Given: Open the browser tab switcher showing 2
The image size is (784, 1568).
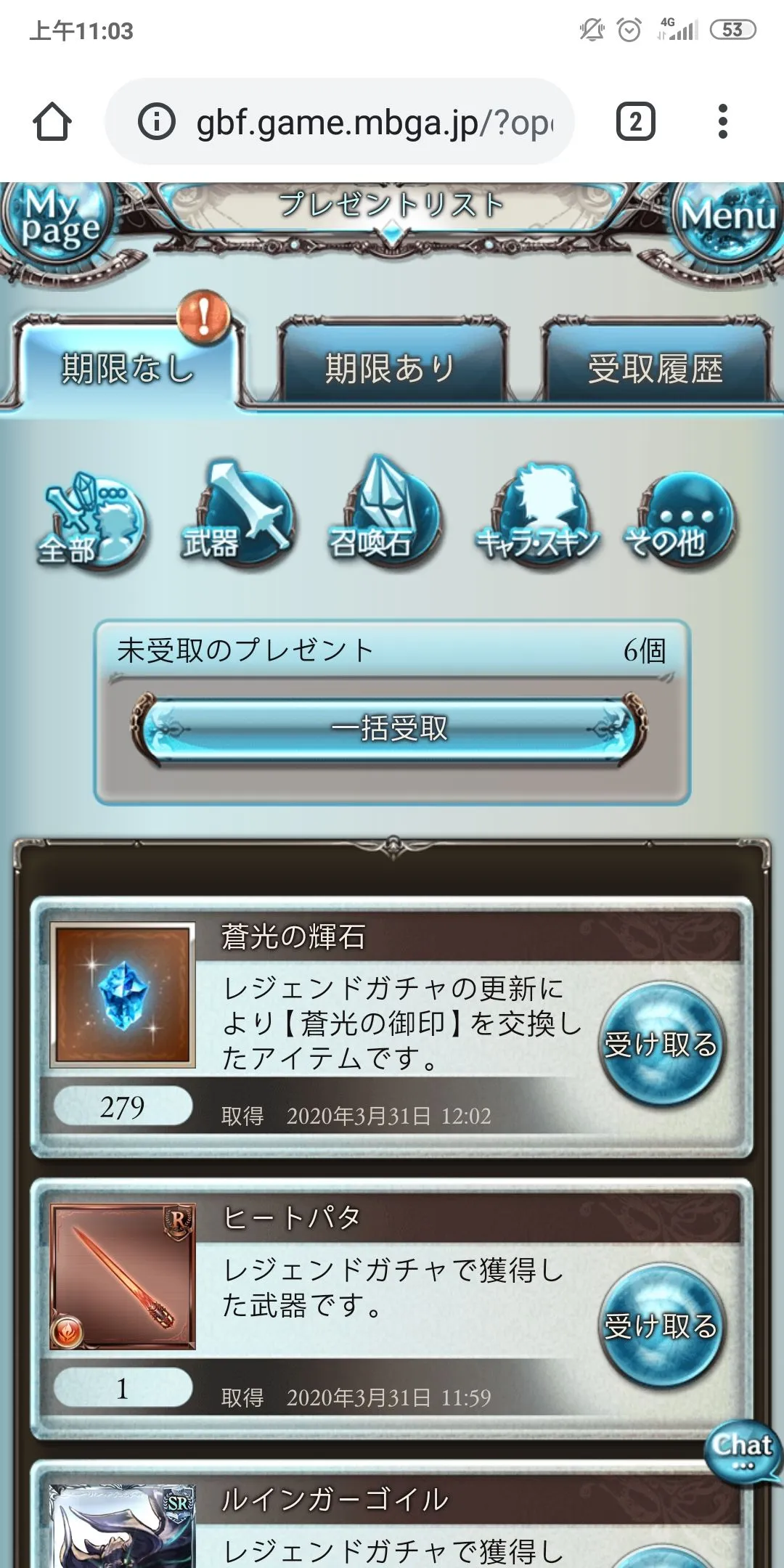Looking at the screenshot, I should (x=635, y=121).
